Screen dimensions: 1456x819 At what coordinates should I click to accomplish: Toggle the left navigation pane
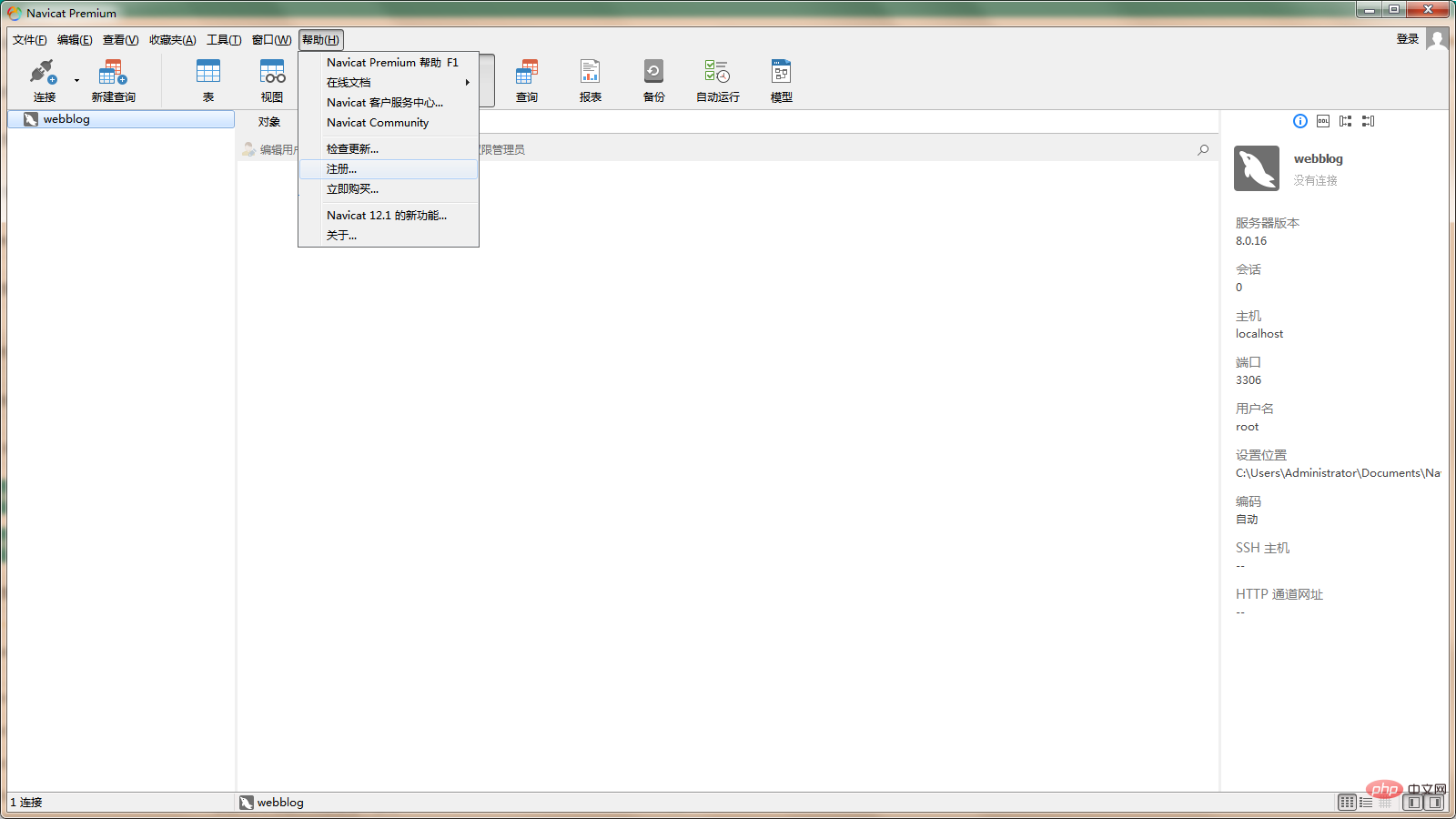(x=1412, y=803)
